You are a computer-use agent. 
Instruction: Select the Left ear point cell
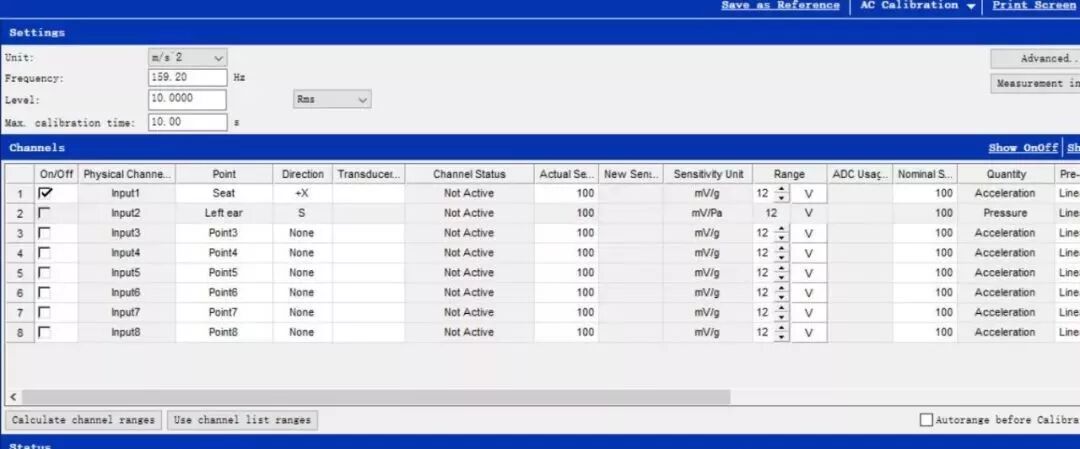click(224, 213)
